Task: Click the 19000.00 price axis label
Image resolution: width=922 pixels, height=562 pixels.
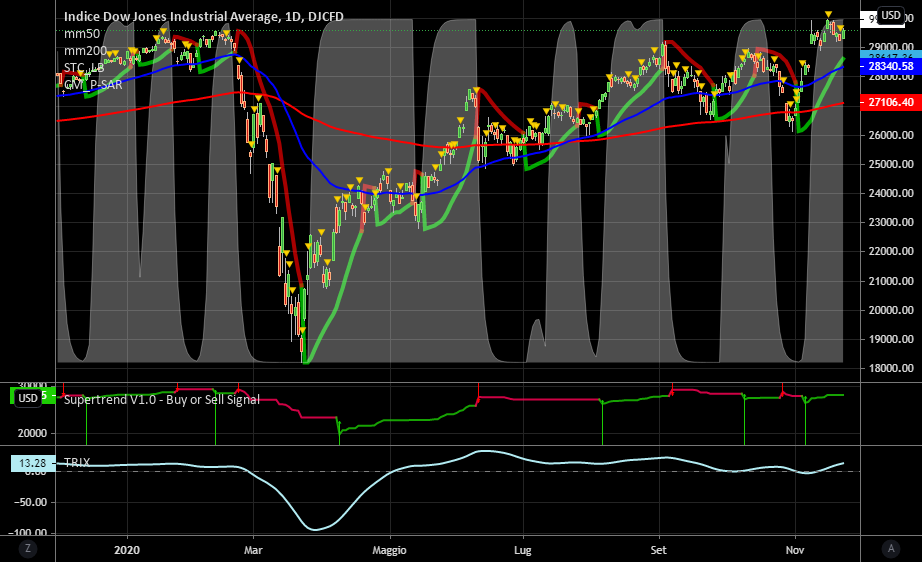Action: point(891,339)
